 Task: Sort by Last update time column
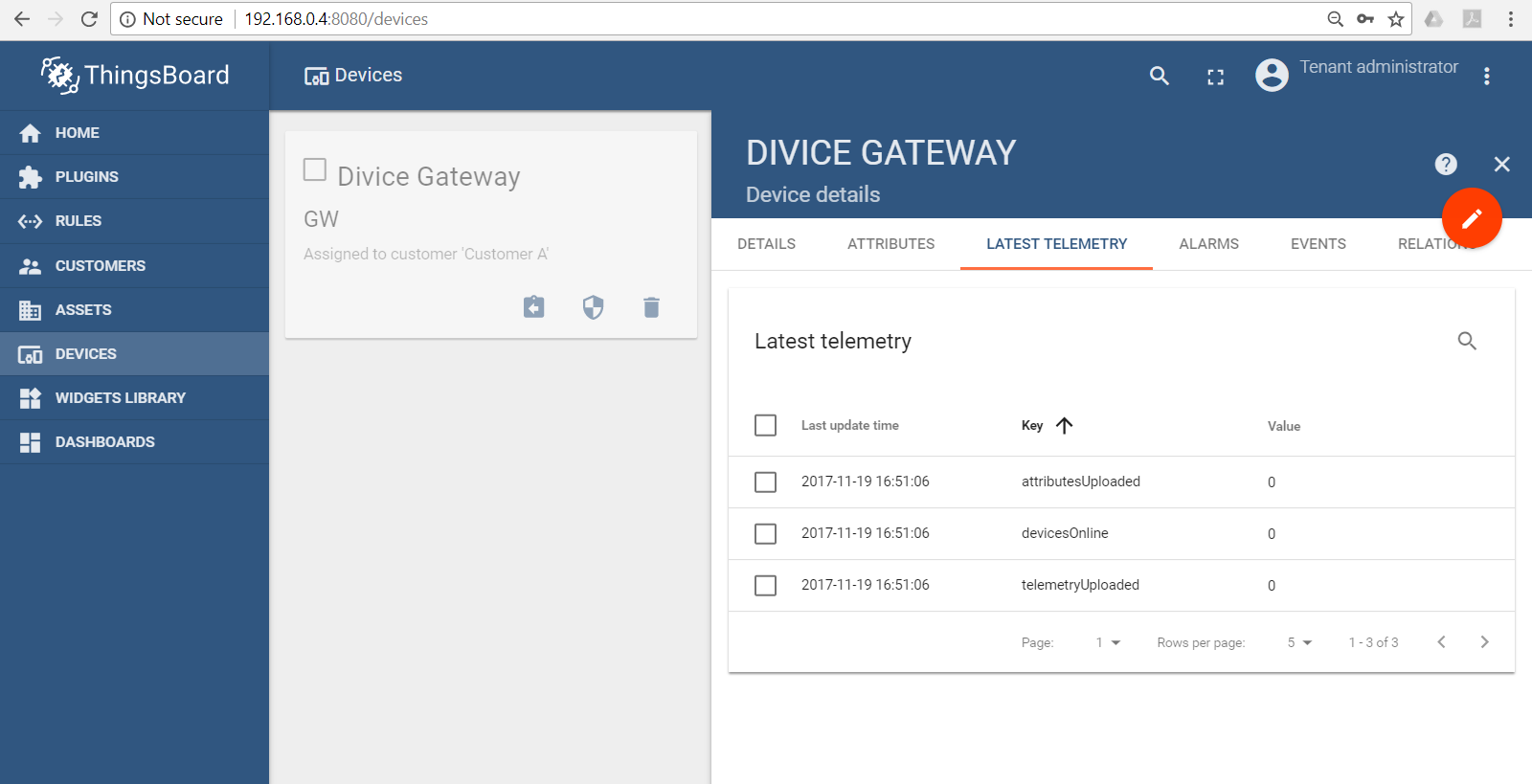(850, 426)
